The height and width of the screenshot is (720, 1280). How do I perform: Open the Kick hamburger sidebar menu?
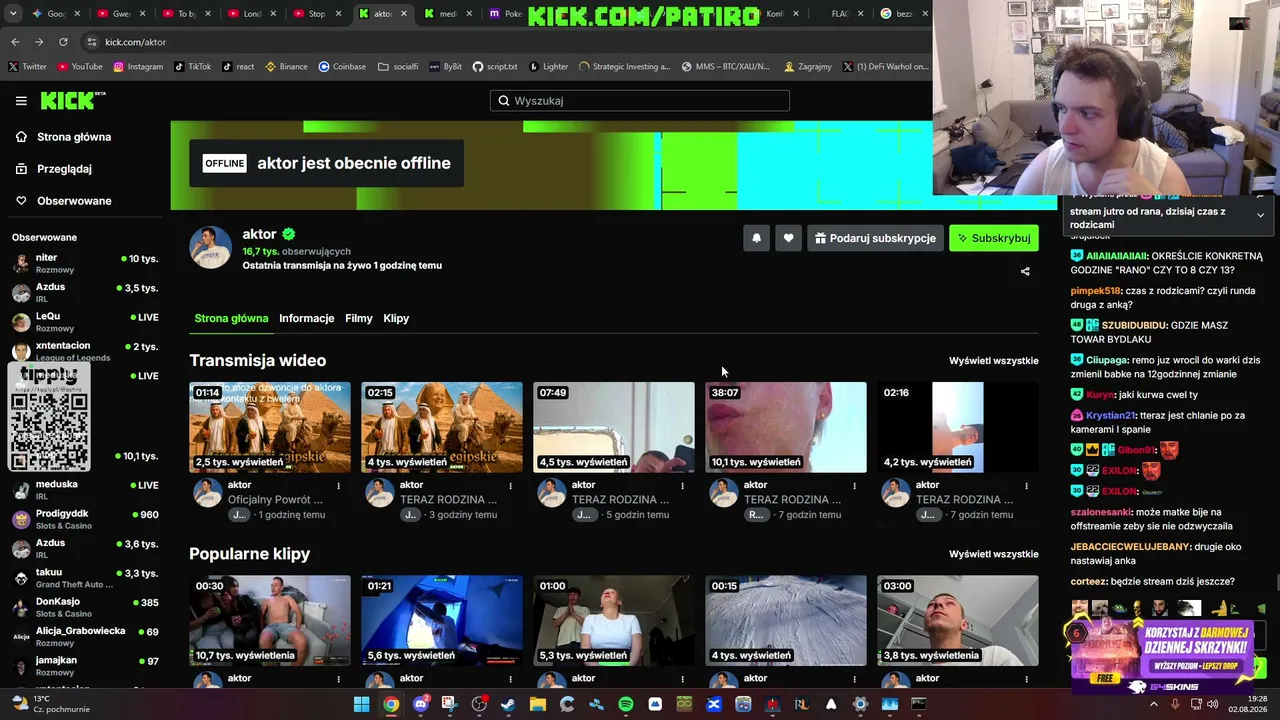tap(21, 101)
